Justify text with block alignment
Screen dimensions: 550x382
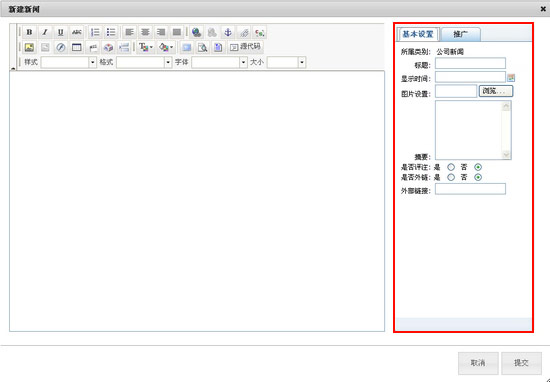coord(177,32)
